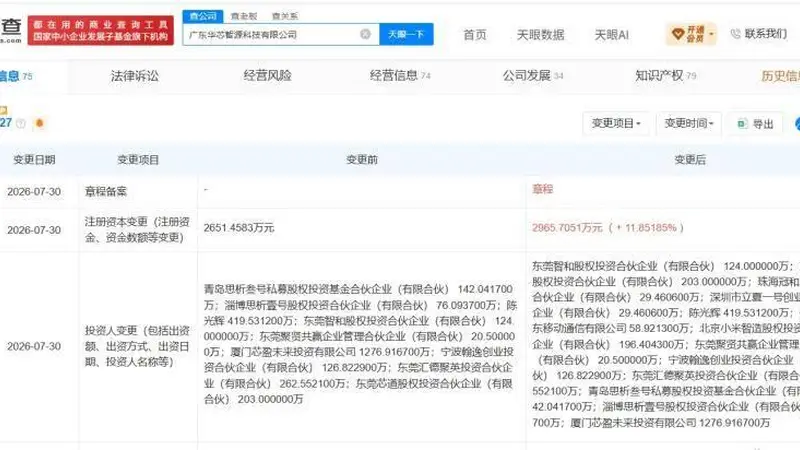Open the 变更项目 filter dropdown
The image size is (800, 450).
[x=616, y=123]
